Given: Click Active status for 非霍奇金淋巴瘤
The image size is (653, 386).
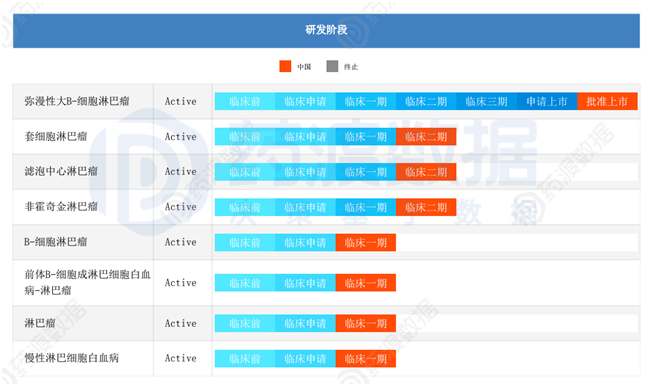Looking at the screenshot, I should pyautogui.click(x=181, y=207).
